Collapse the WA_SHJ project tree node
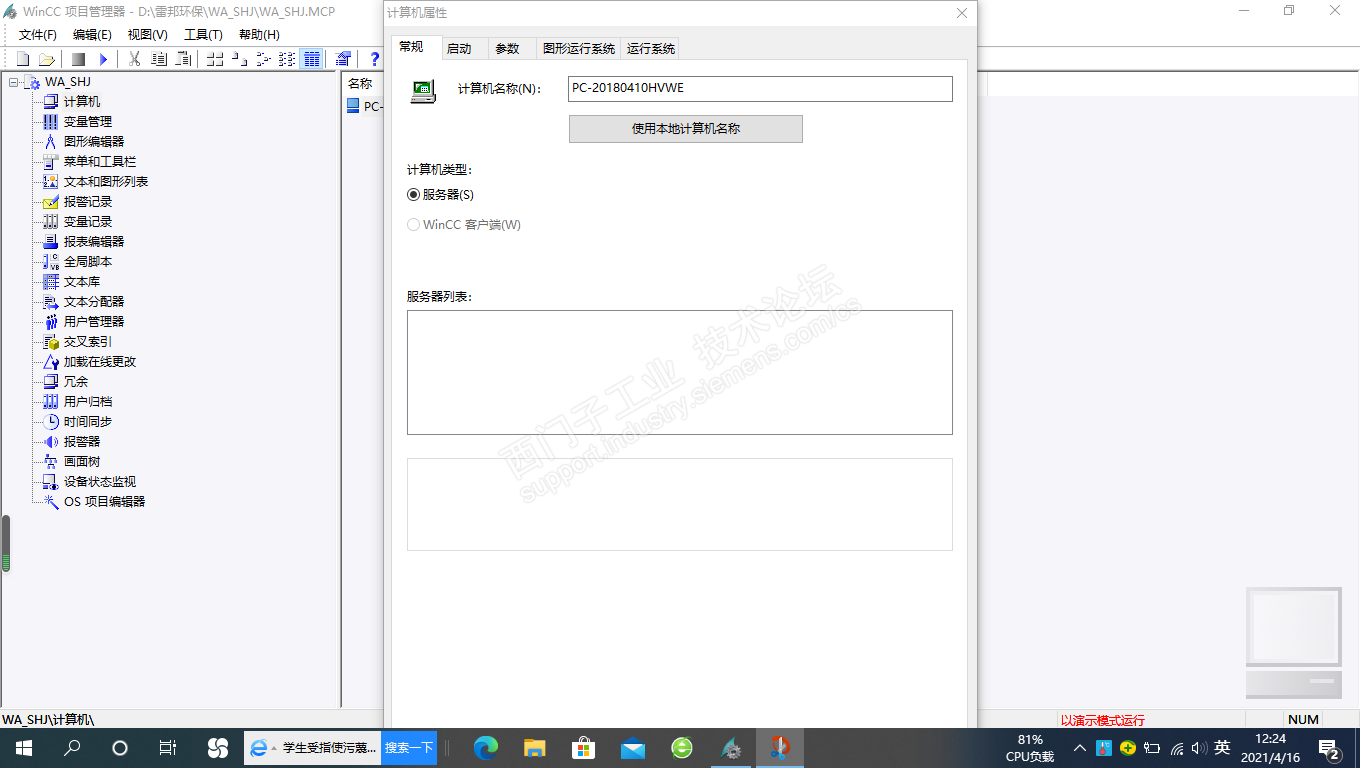This screenshot has height=768, width=1360. click(14, 82)
